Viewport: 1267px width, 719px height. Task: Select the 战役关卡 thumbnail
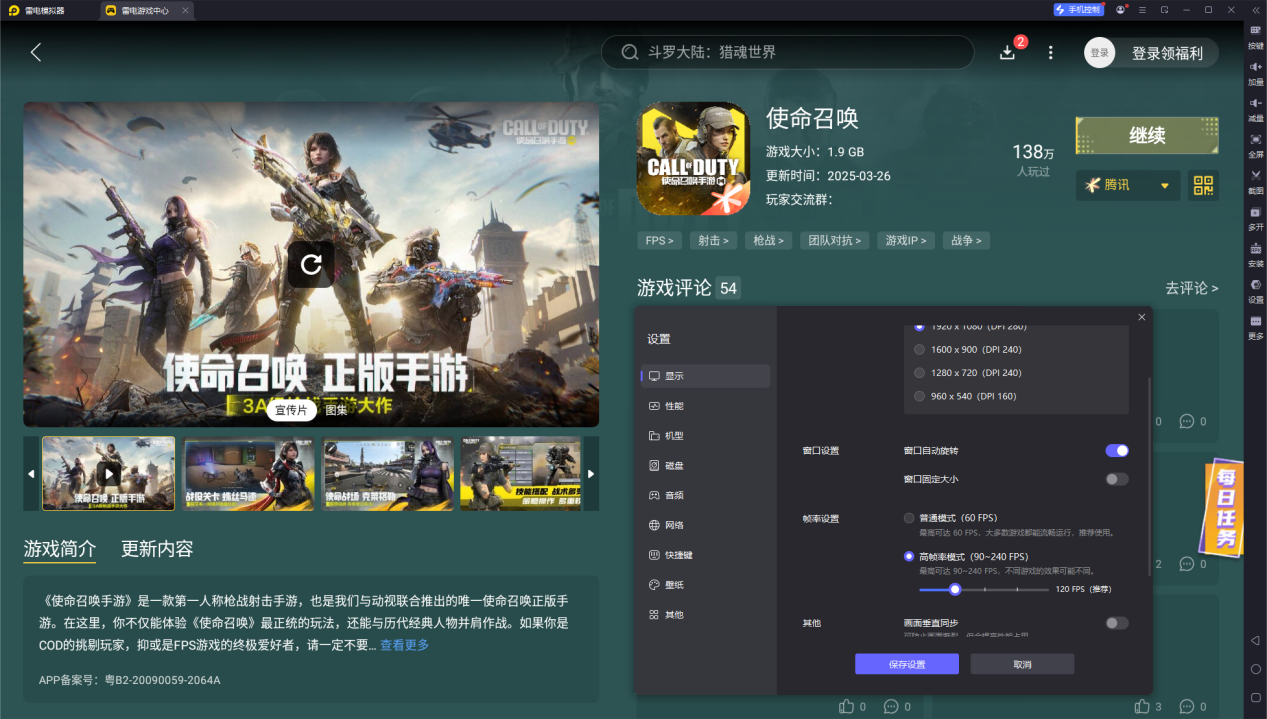(249, 473)
